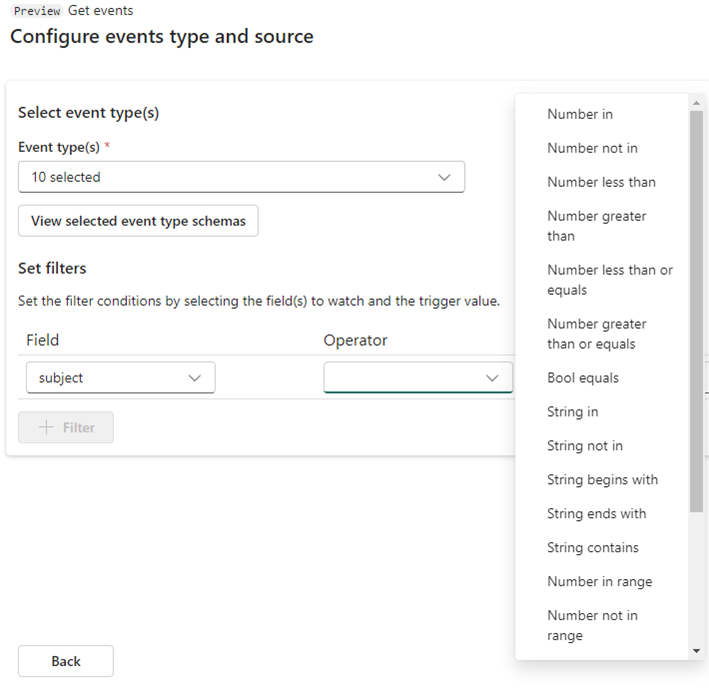Select 'Number greater than' option
The image size is (709, 691).
[x=597, y=226]
